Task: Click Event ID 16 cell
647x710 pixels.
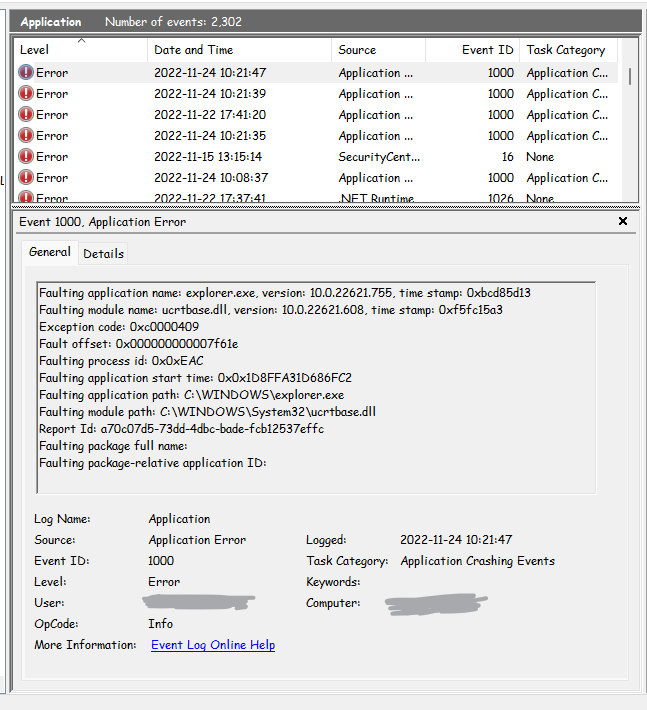Action: [508, 157]
